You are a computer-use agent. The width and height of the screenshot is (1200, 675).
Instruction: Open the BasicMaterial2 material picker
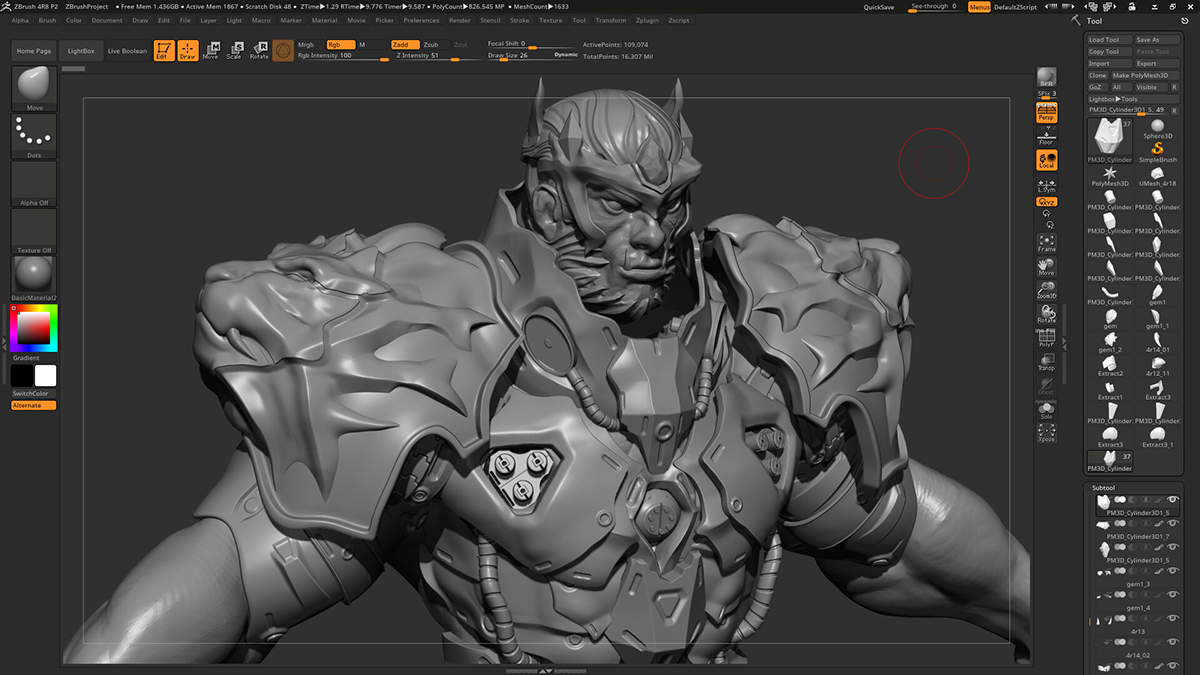pyautogui.click(x=34, y=276)
